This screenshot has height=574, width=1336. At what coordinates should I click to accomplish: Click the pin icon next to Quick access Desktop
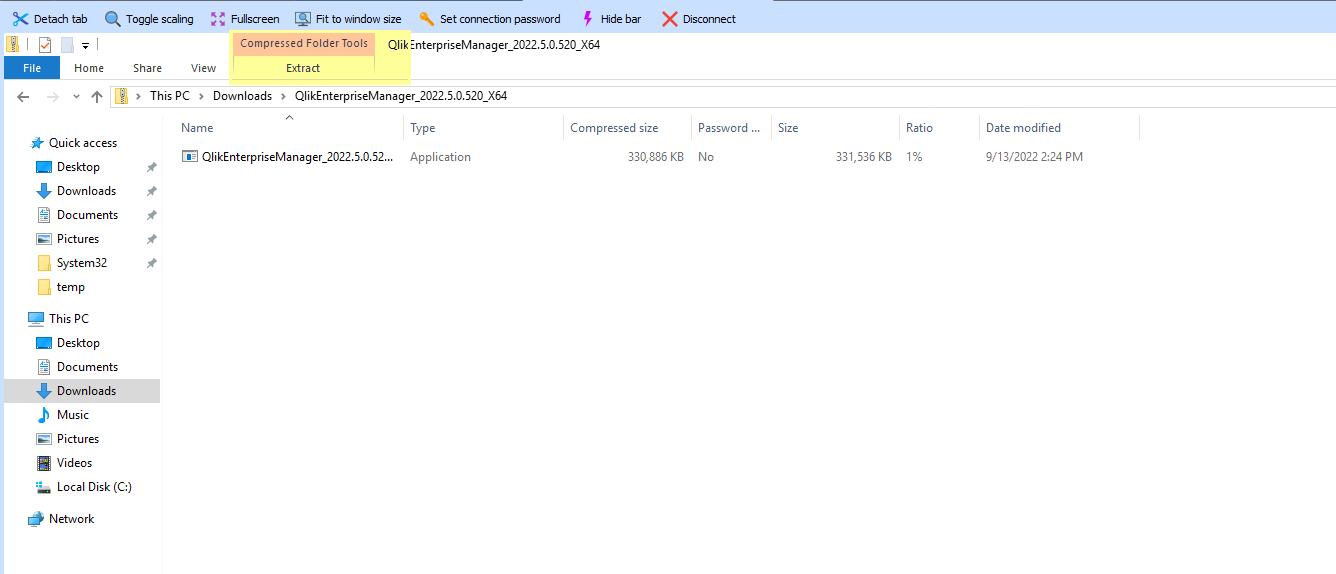pos(151,167)
